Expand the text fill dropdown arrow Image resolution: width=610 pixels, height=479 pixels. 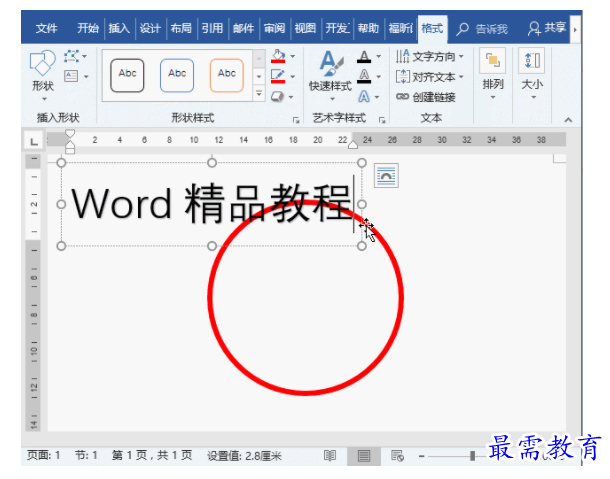(x=379, y=57)
